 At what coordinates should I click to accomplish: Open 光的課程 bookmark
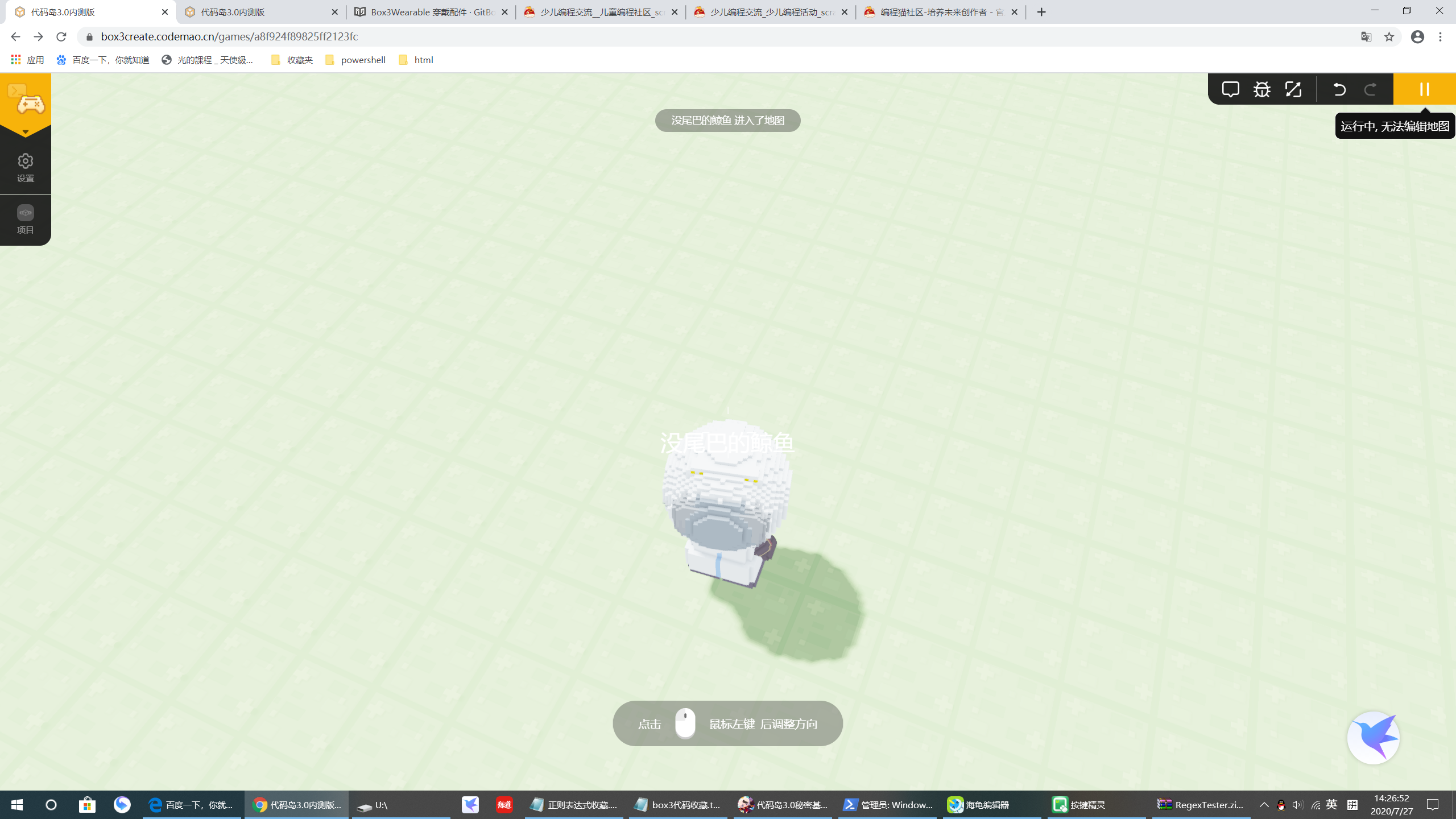(x=208, y=60)
